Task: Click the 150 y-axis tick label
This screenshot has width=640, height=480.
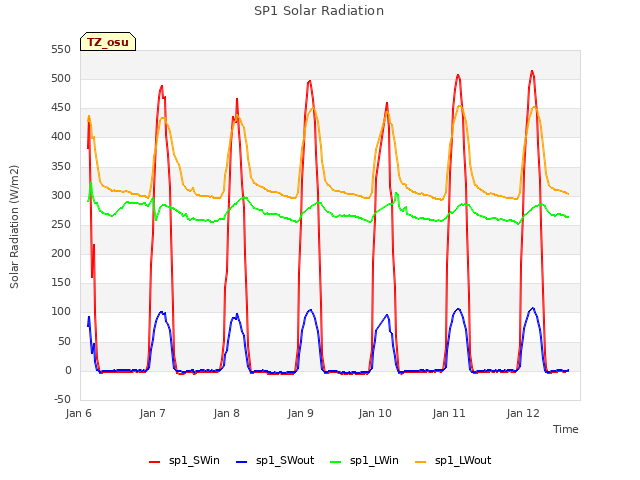Action: (61, 282)
